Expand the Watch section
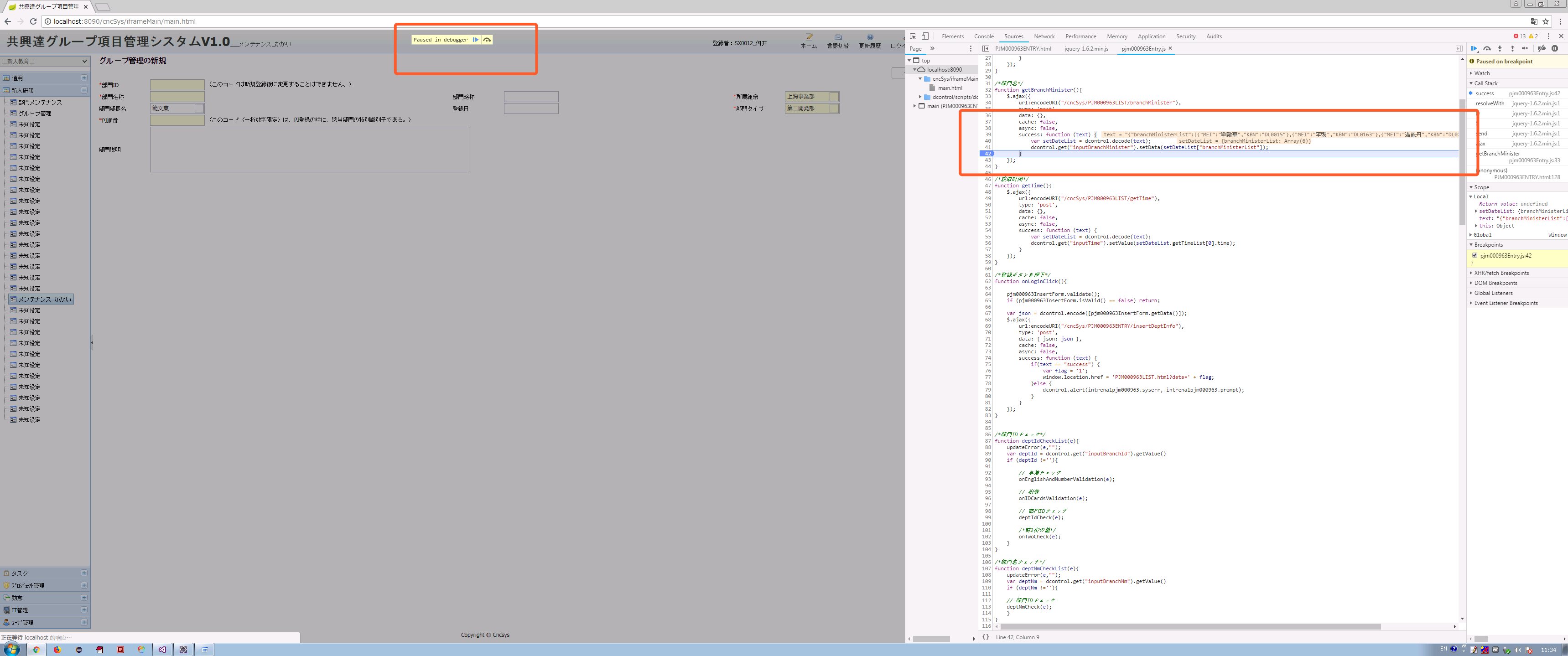This screenshot has width=1568, height=656. [x=1481, y=73]
